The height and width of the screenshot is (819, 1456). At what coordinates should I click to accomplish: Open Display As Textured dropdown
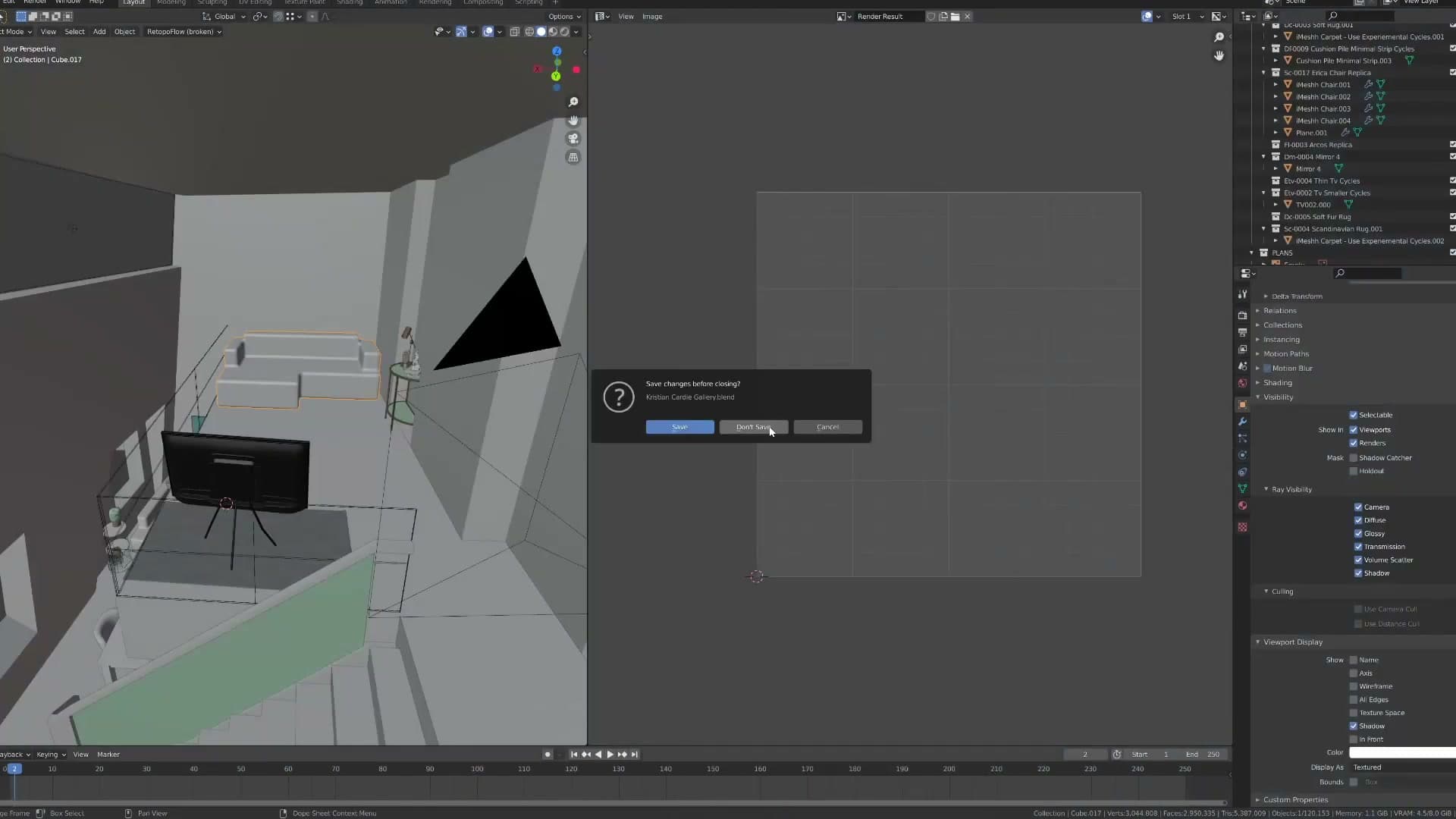tap(1401, 767)
